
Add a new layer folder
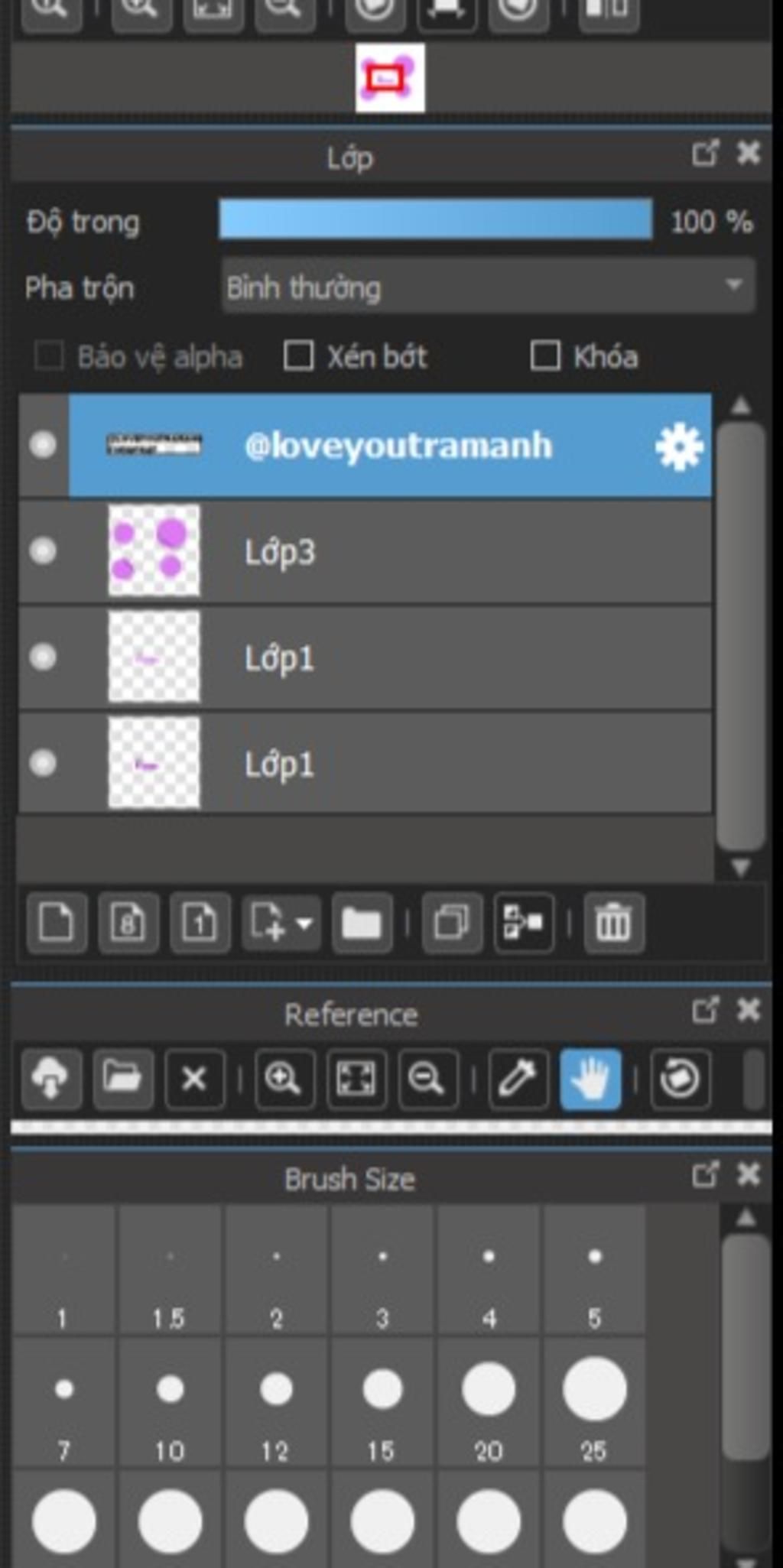tap(362, 923)
